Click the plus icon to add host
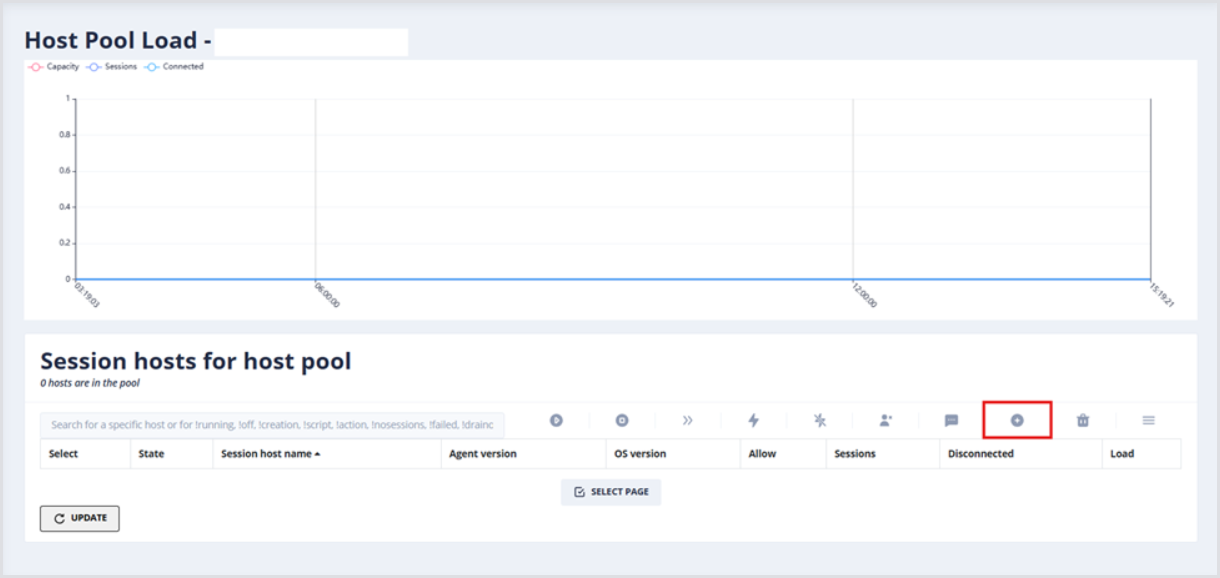 (x=1017, y=421)
